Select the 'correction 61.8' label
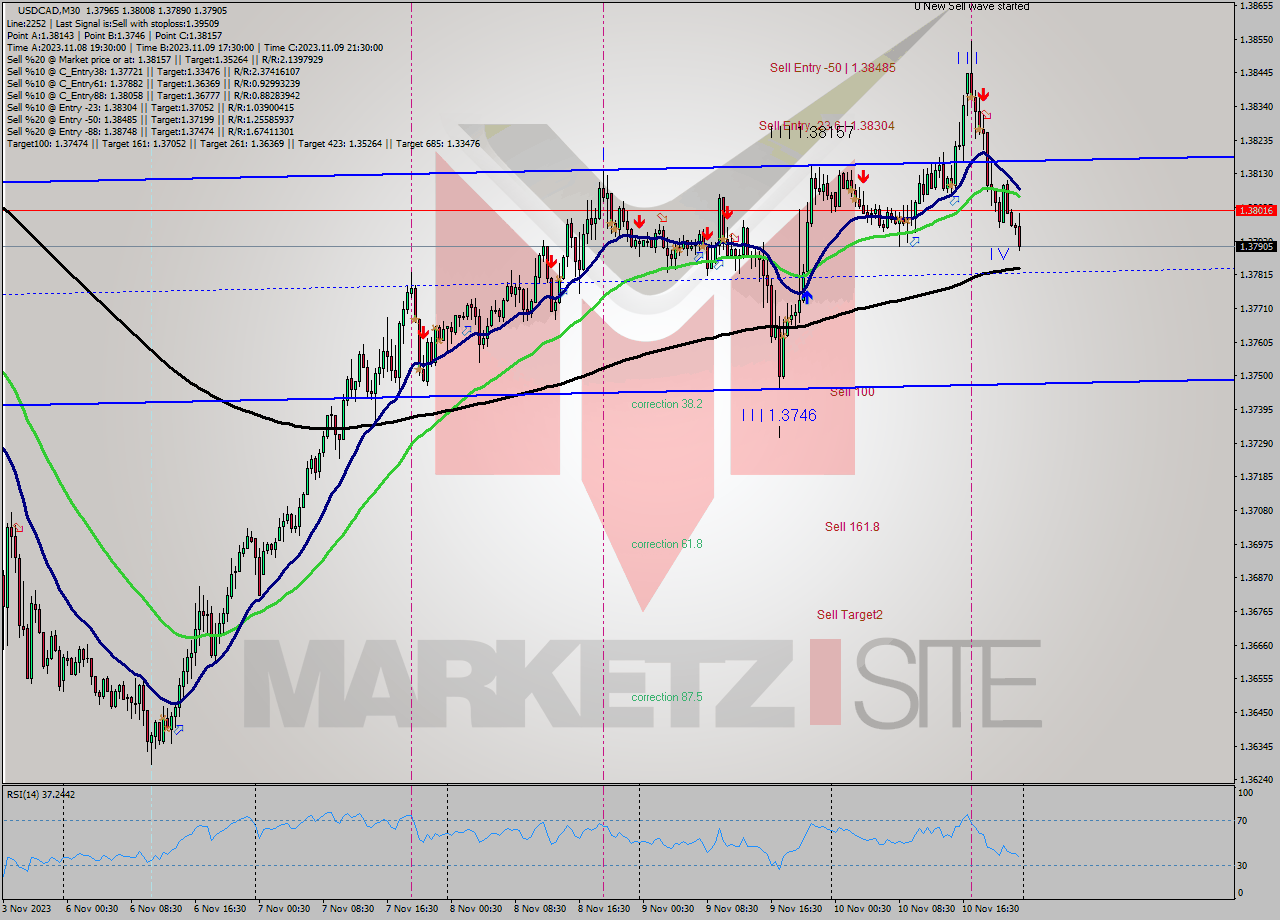1280x920 pixels. 667,544
